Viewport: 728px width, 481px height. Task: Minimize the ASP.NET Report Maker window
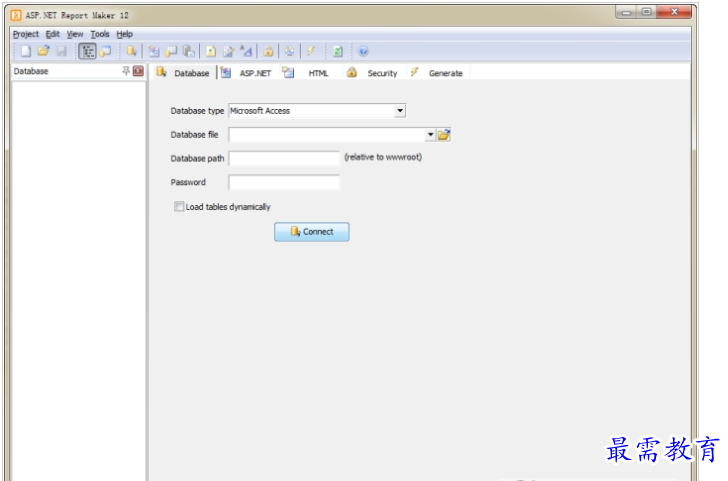click(x=626, y=12)
